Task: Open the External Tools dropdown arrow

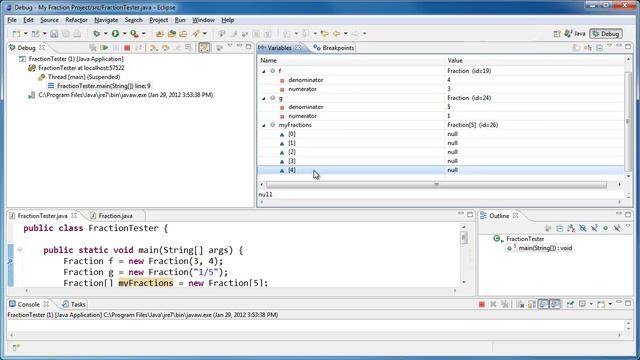Action: pos(144,33)
